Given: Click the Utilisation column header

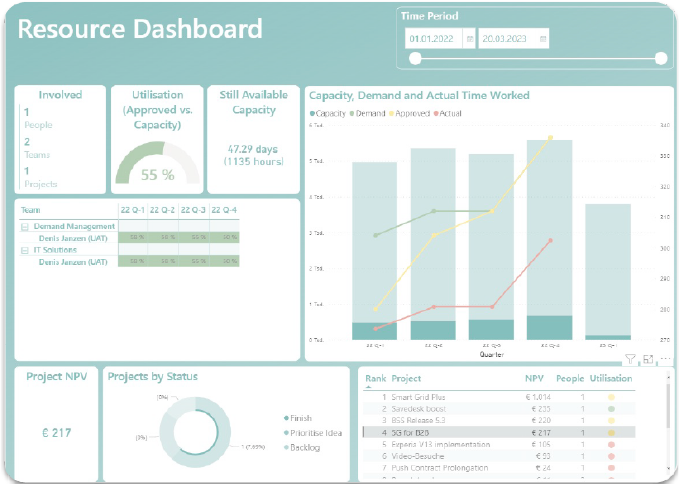Looking at the screenshot, I should click(x=611, y=379).
